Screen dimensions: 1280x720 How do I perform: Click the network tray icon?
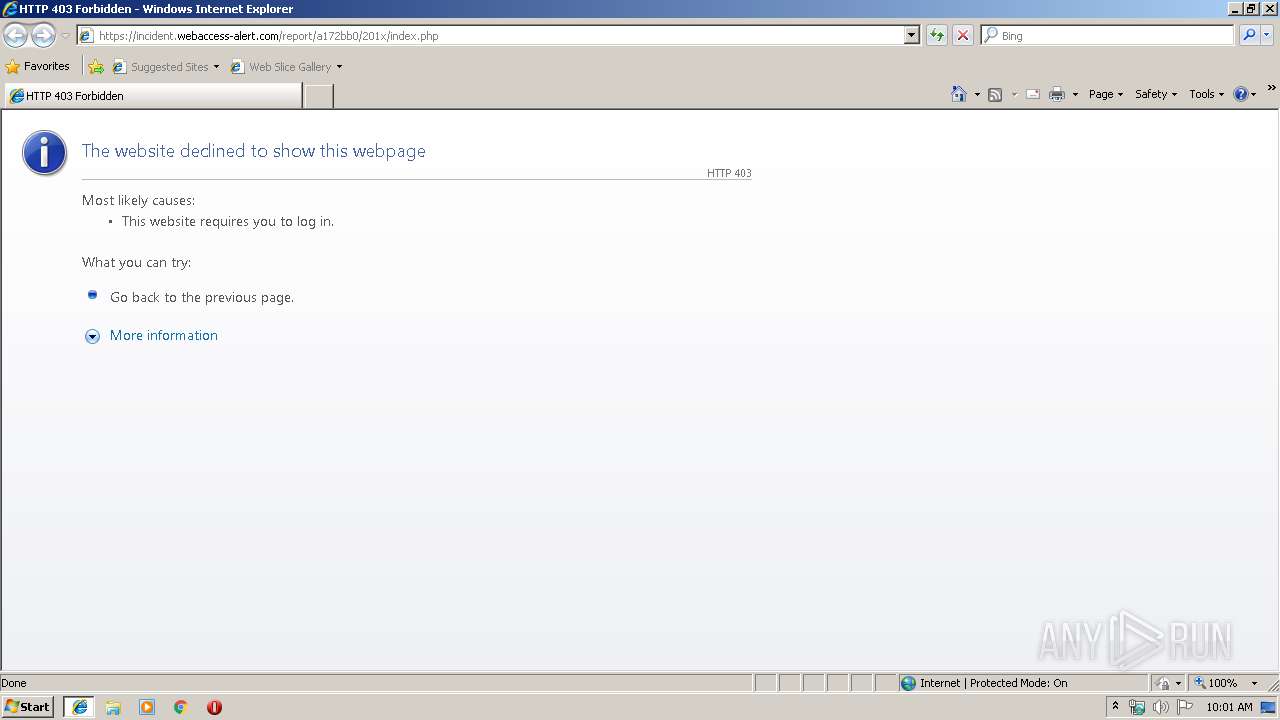1137,707
